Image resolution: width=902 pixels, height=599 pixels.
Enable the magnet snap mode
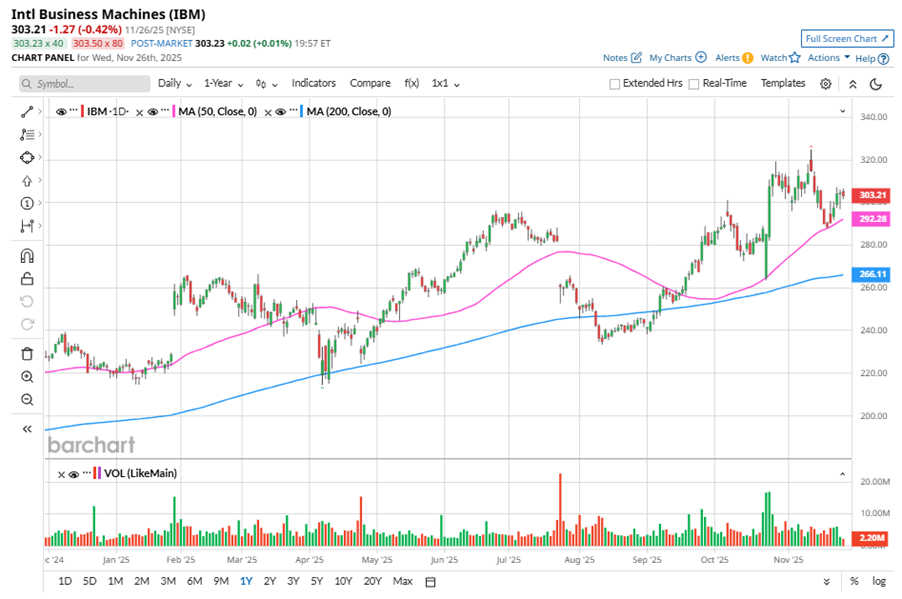point(27,255)
